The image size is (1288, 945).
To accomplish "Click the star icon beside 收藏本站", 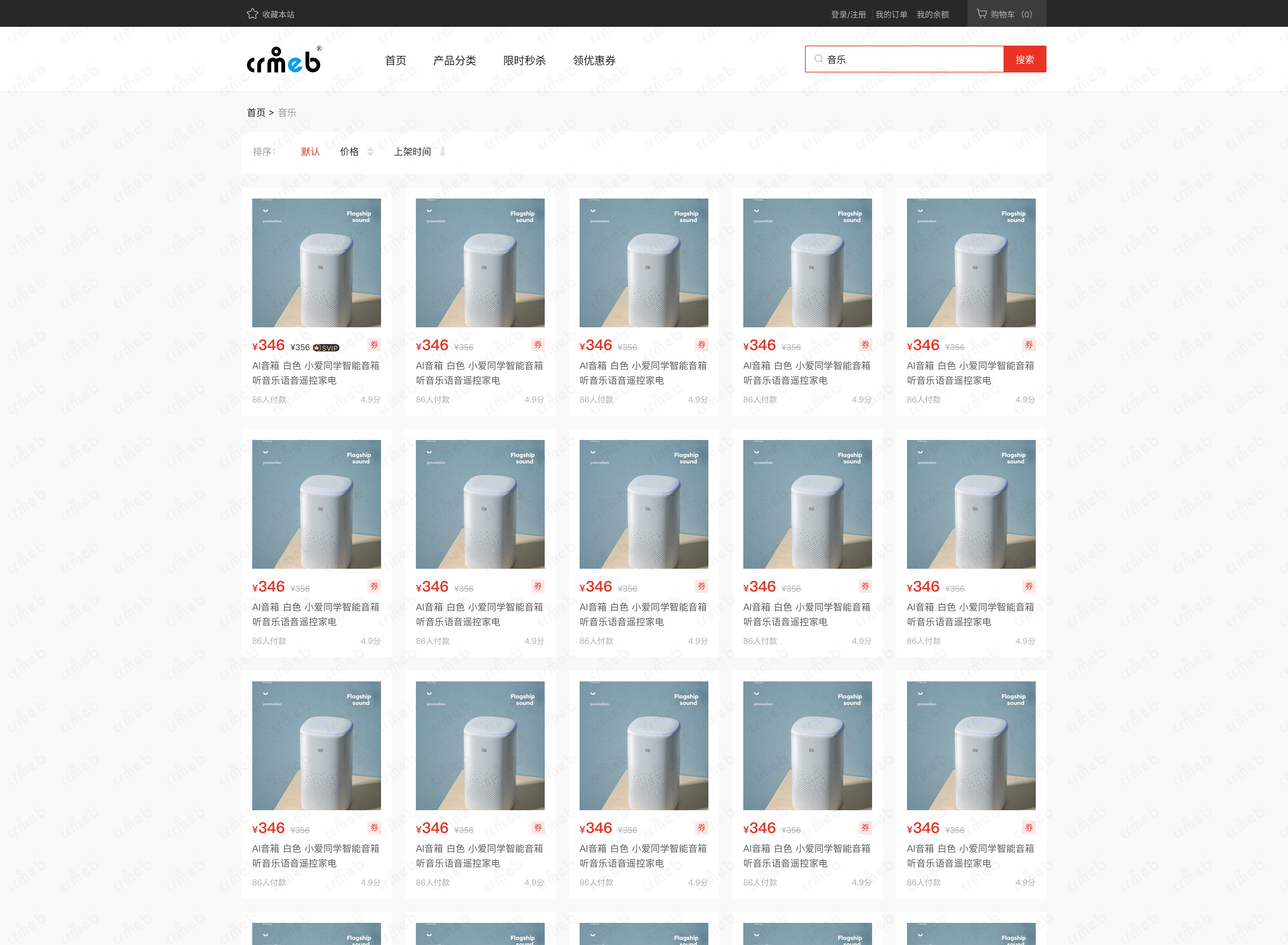I will pyautogui.click(x=252, y=14).
